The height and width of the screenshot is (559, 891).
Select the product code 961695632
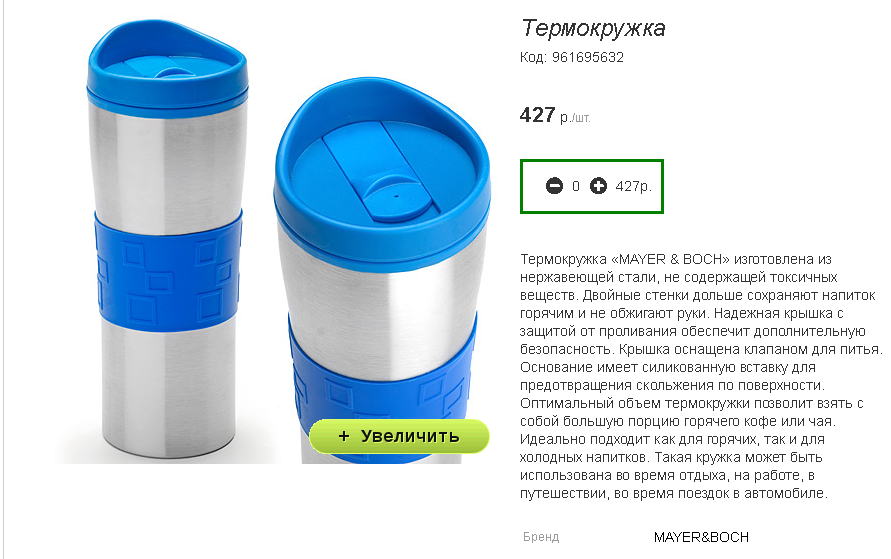click(x=588, y=57)
